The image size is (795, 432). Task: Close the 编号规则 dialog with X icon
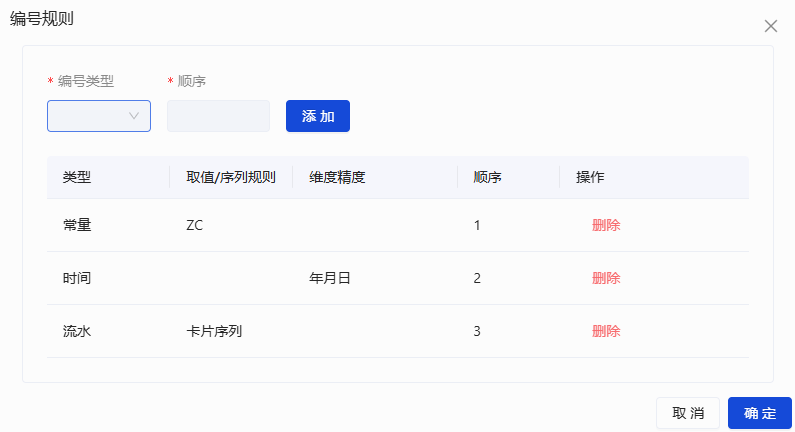click(x=771, y=26)
